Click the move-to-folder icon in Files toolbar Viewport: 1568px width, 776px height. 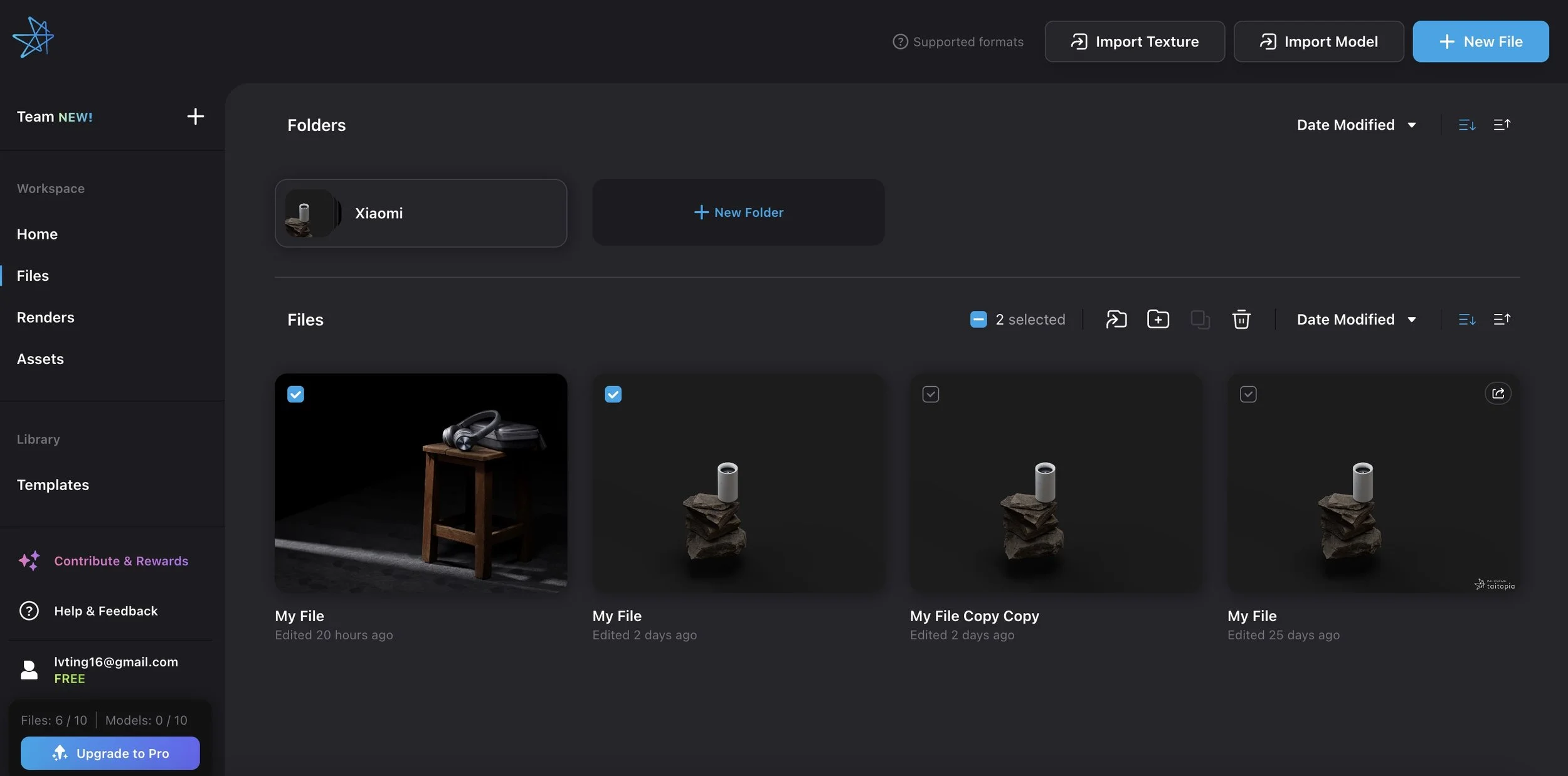click(1116, 320)
